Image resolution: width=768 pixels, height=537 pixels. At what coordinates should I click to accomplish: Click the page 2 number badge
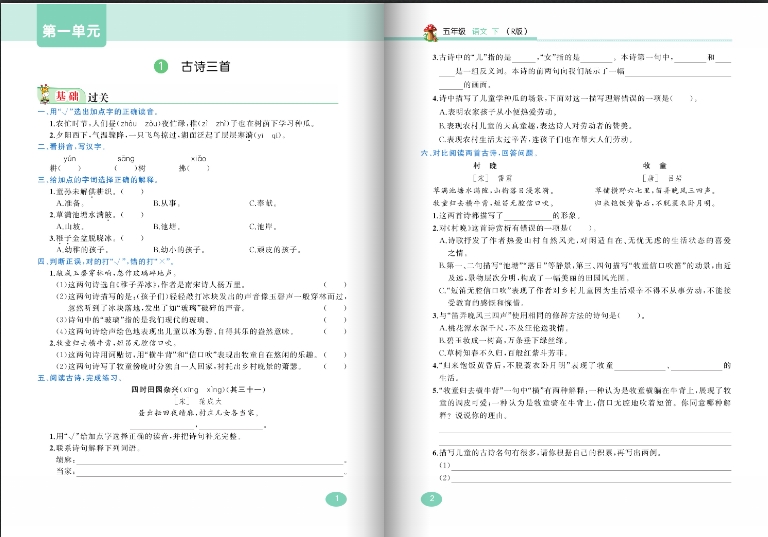coord(432,499)
